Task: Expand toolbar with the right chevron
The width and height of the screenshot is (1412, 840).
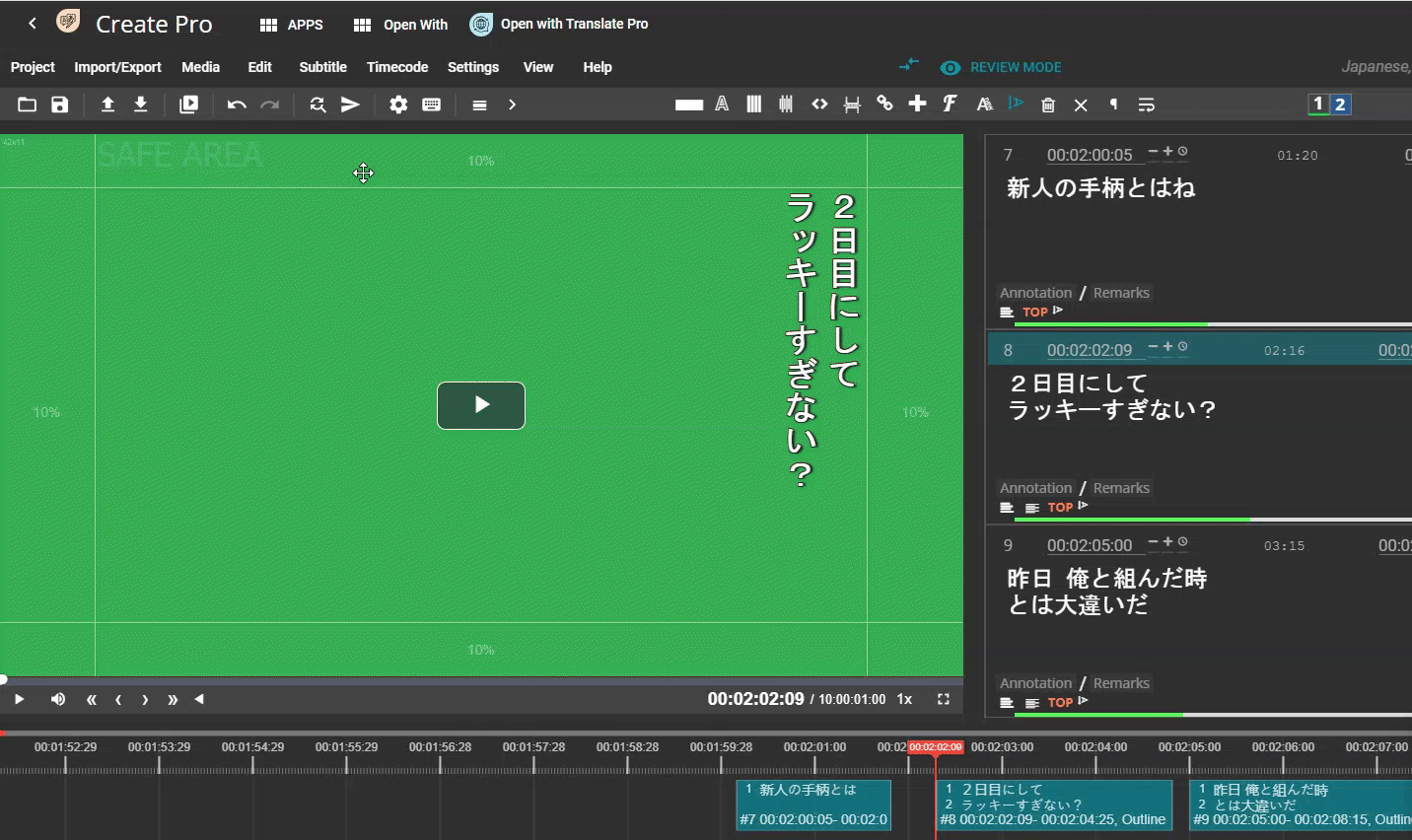Action: coord(512,105)
